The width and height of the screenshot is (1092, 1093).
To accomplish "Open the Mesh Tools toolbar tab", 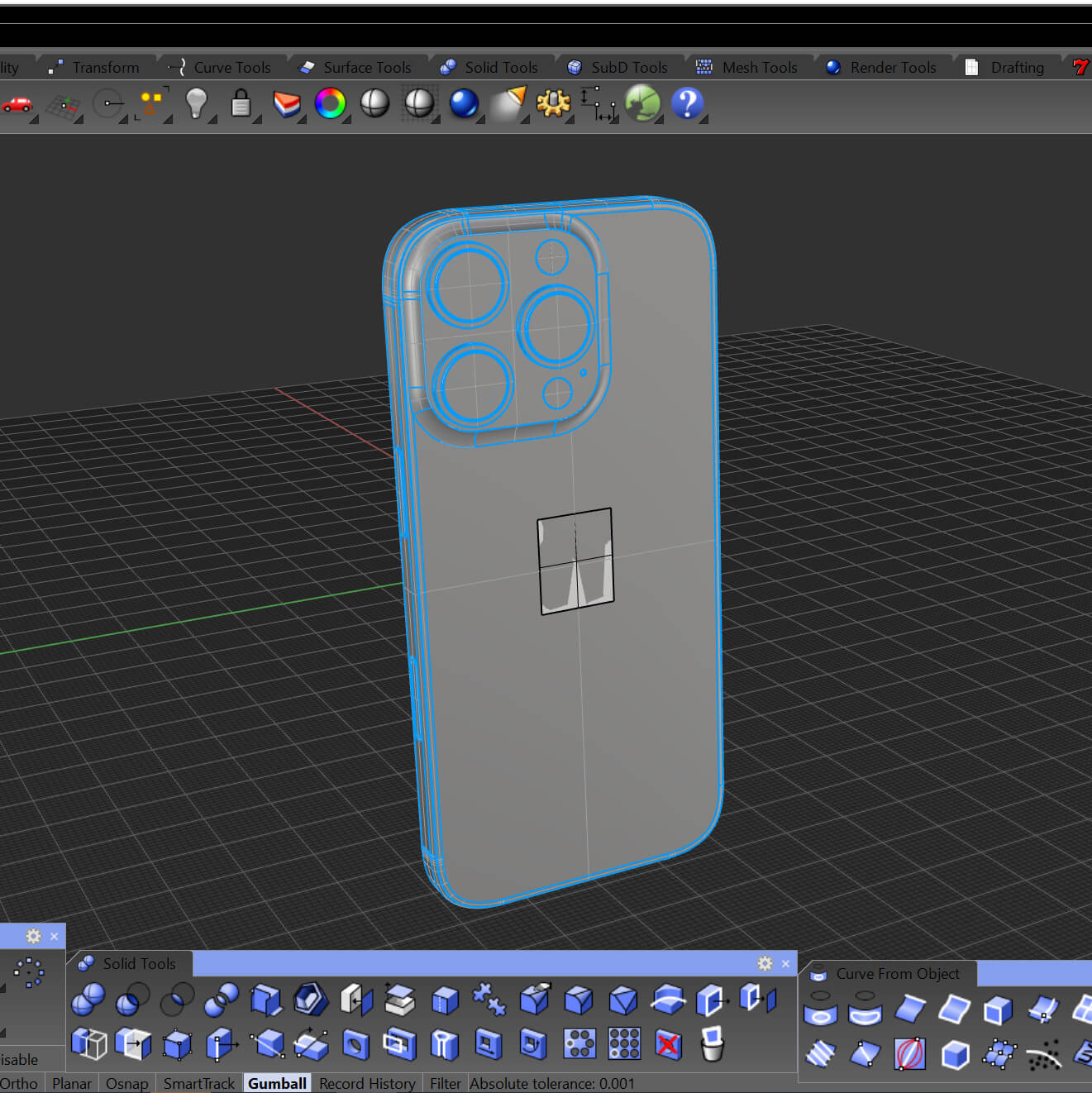I will pyautogui.click(x=759, y=68).
